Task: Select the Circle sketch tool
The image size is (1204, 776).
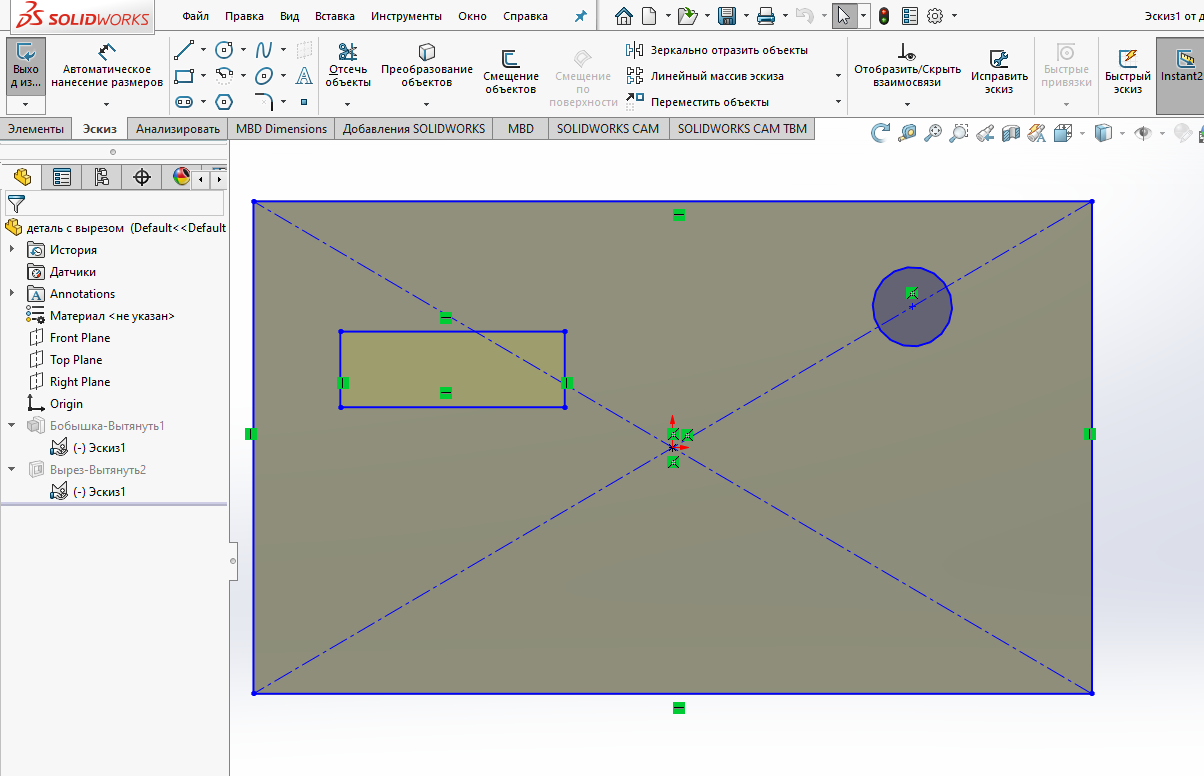Action: [225, 49]
